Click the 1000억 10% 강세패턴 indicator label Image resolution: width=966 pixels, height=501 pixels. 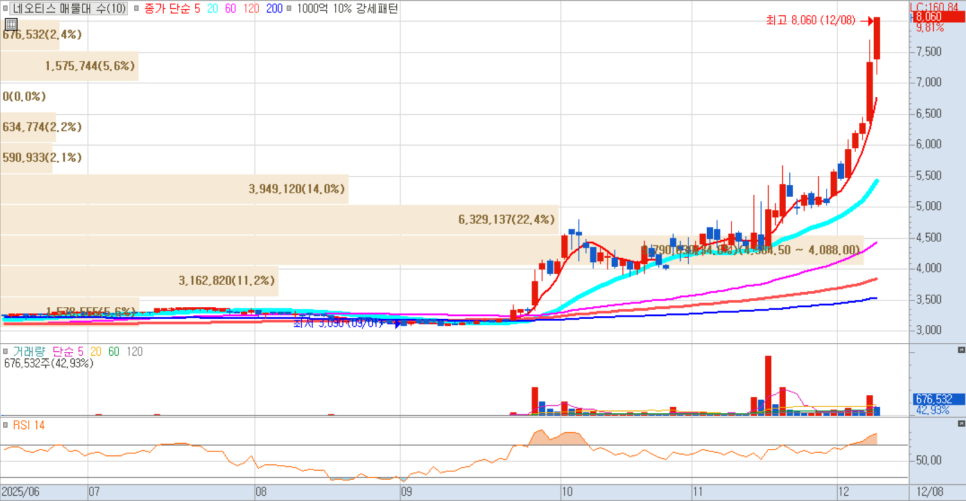(347, 9)
